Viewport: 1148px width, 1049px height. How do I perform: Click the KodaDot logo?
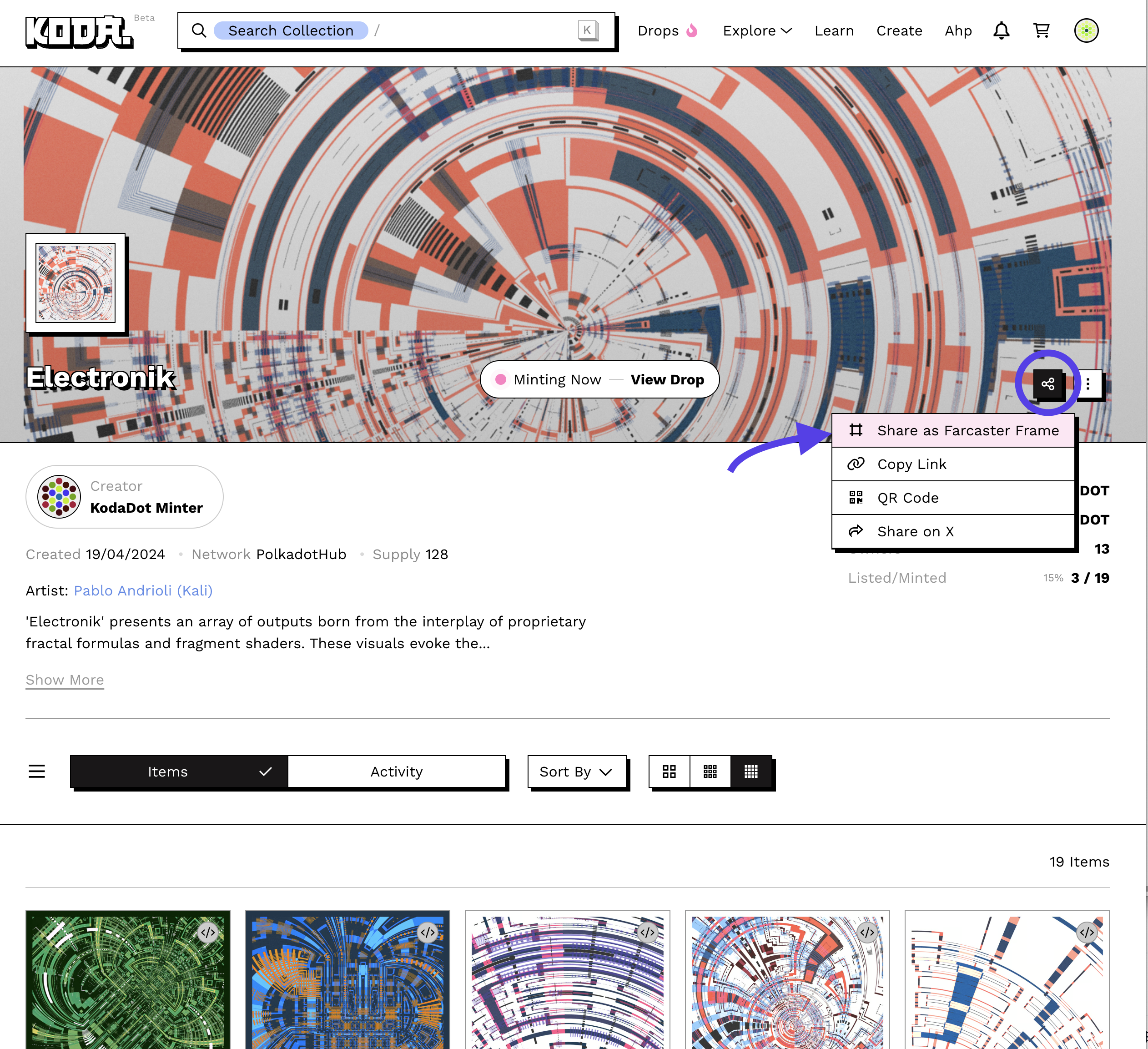(x=79, y=32)
